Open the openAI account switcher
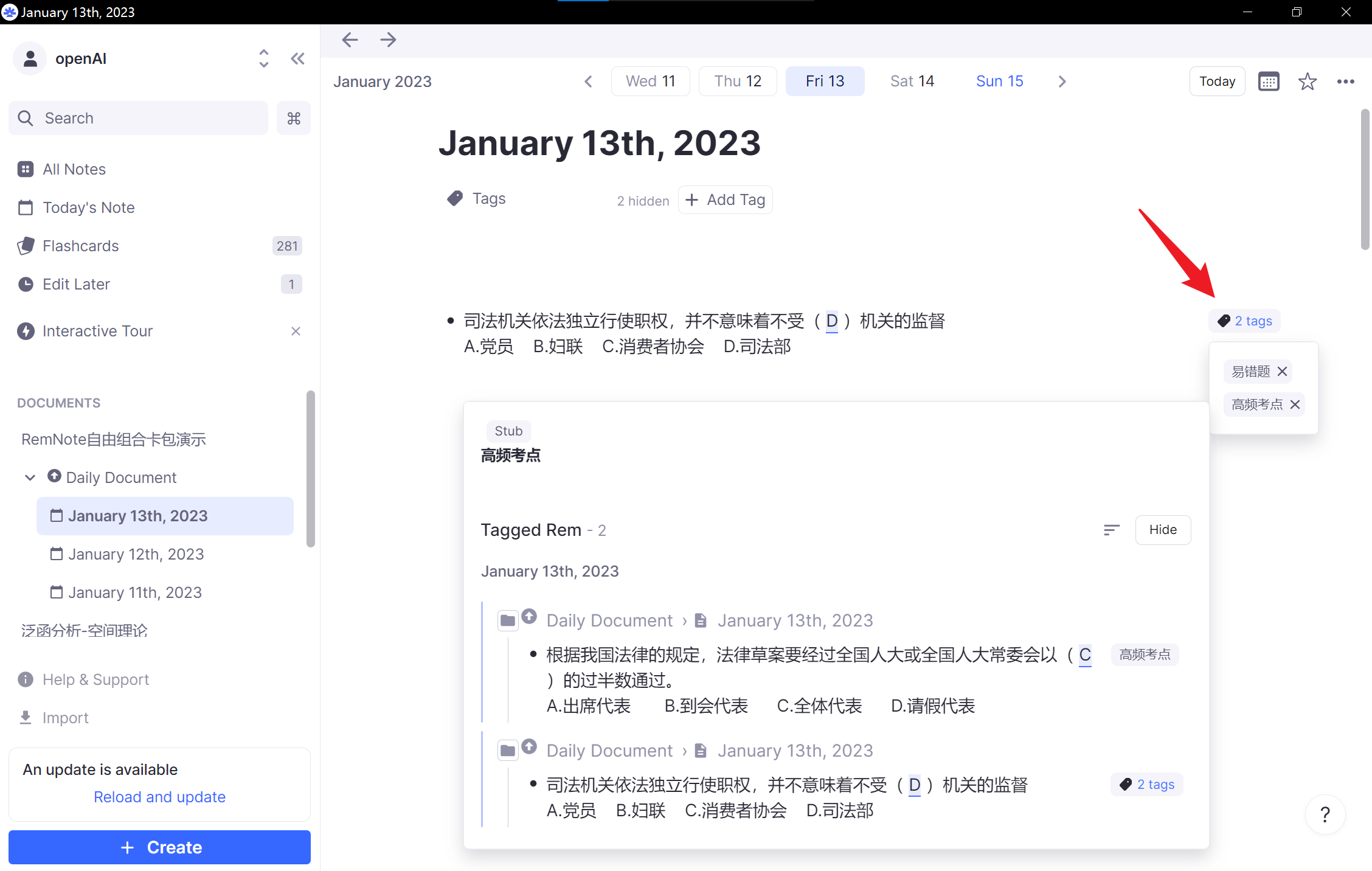Viewport: 1372px width, 871px height. 263,59
